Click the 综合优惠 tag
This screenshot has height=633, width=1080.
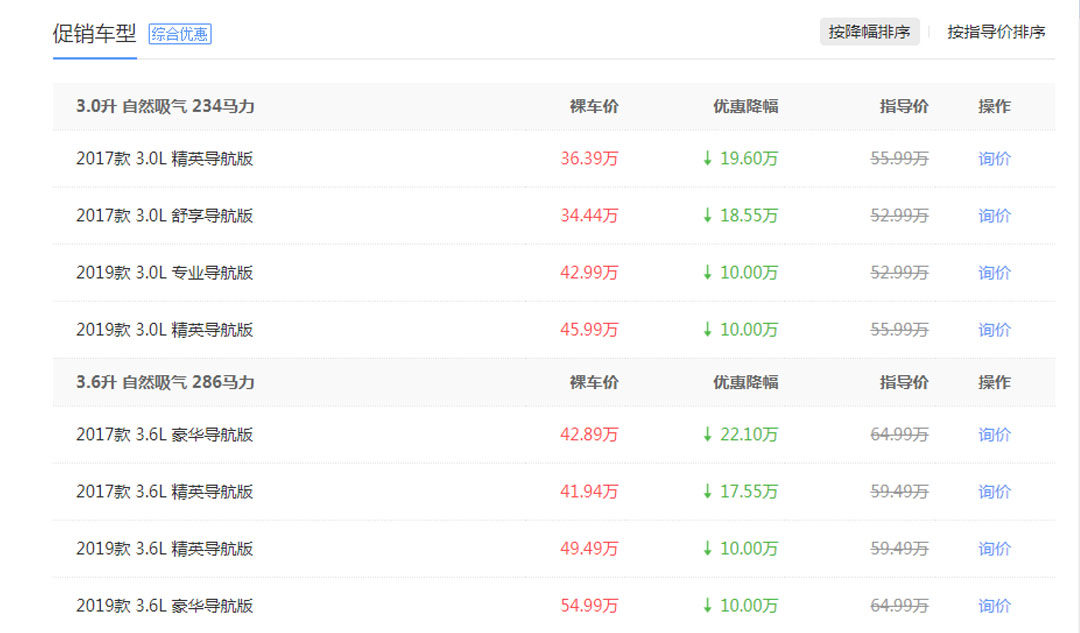(180, 34)
